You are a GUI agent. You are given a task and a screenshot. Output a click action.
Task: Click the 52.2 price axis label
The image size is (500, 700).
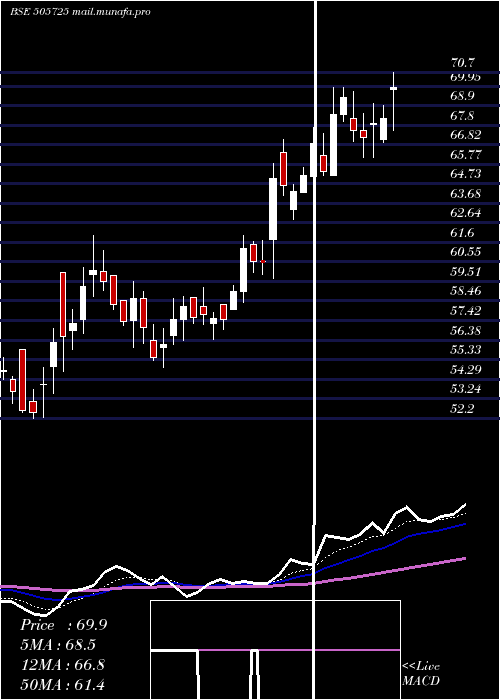462,408
